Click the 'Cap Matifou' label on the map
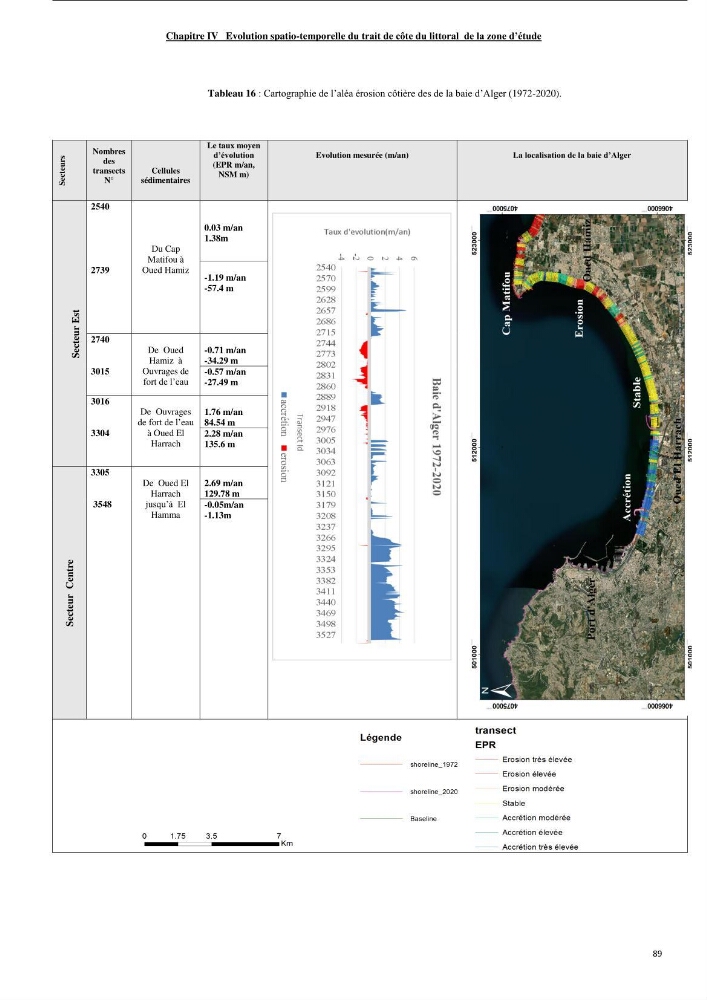This screenshot has width=707, height=1000. pos(506,303)
